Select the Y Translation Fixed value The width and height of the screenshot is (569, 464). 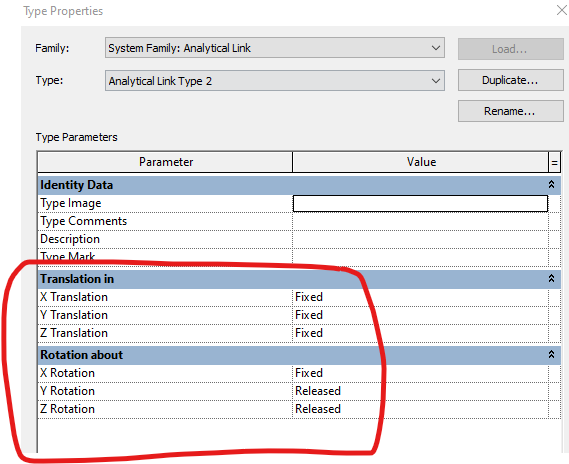point(420,315)
